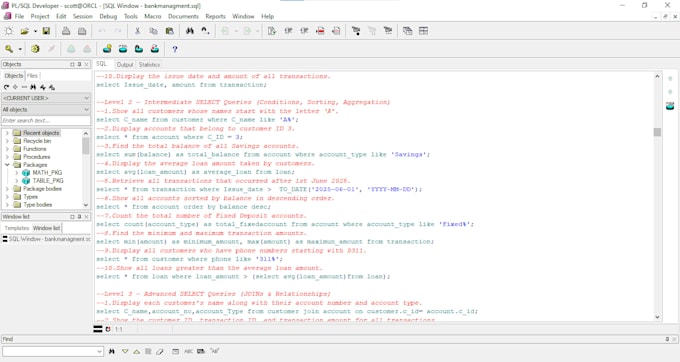This screenshot has width=680, height=362.
Task: Close the Window list panel with its X
Action: (86, 216)
